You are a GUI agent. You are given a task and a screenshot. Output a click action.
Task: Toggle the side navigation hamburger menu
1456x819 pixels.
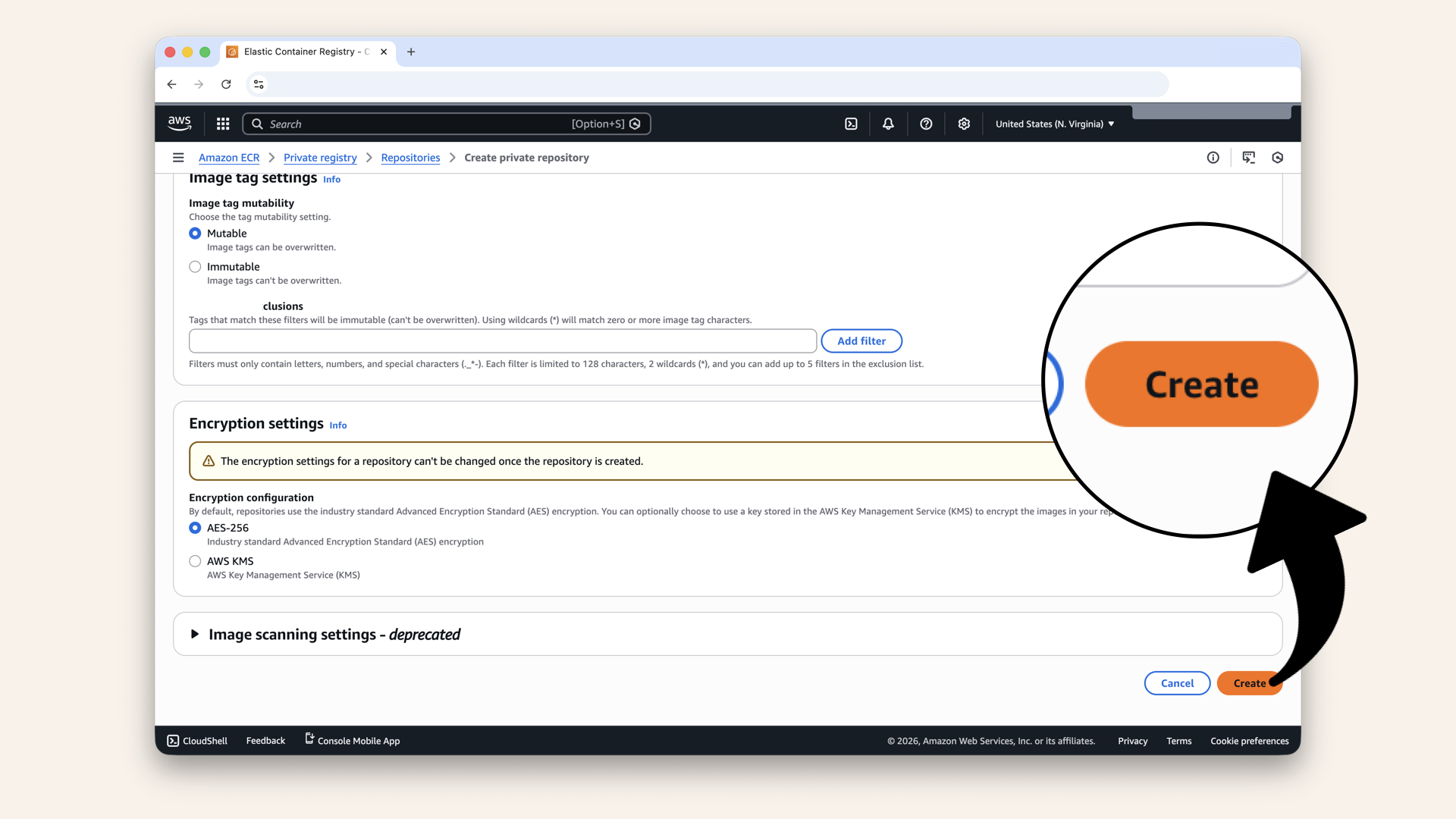[x=178, y=158]
